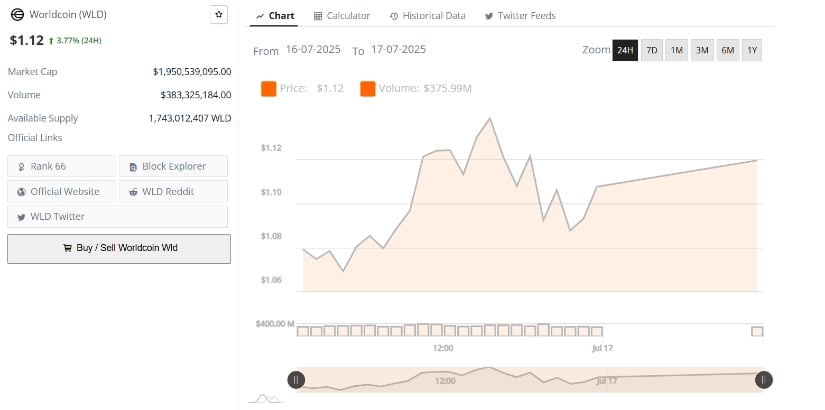Open the WLD Reddit link
The width and height of the screenshot is (825, 410).
174,192
